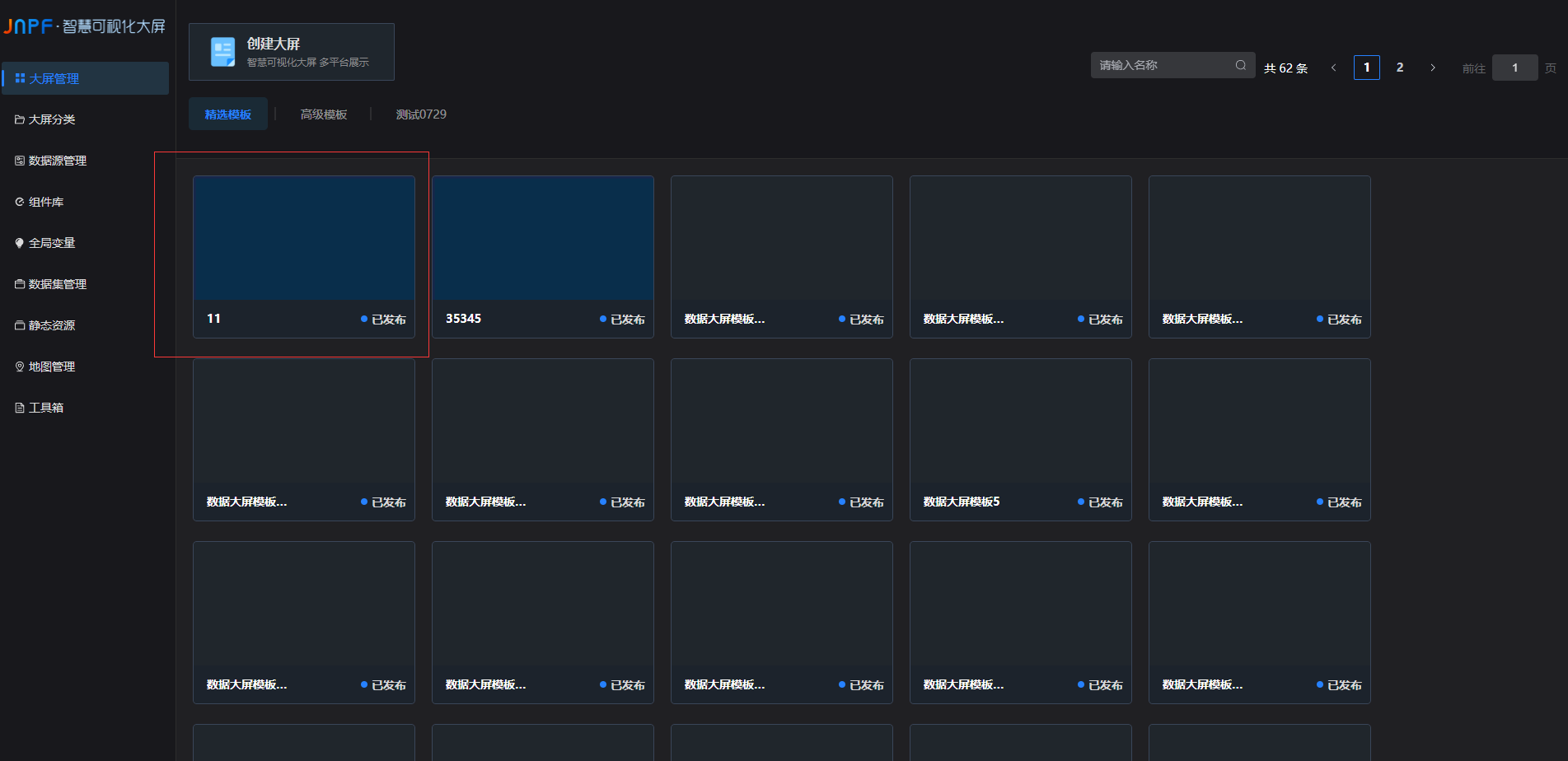Select page 1 in pagination
This screenshot has height=761, width=1568.
[x=1367, y=68]
